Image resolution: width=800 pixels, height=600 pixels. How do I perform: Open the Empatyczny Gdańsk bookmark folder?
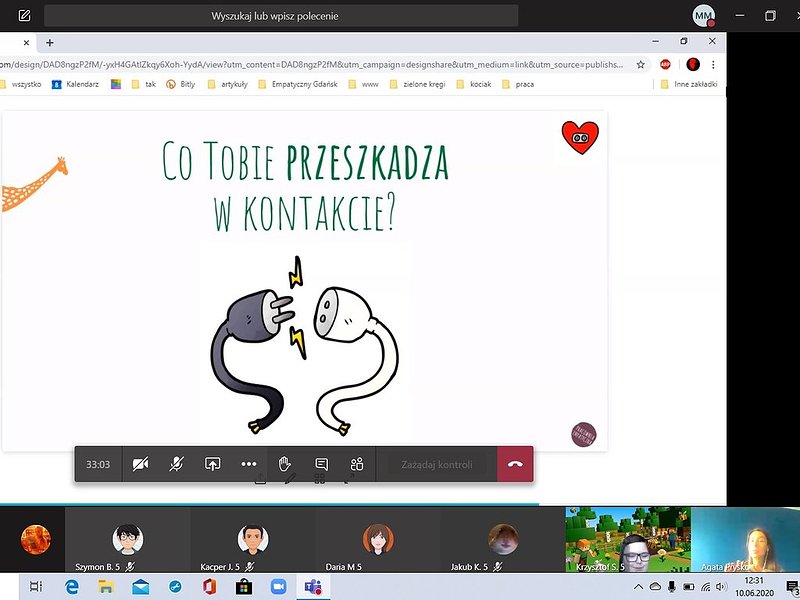[298, 84]
